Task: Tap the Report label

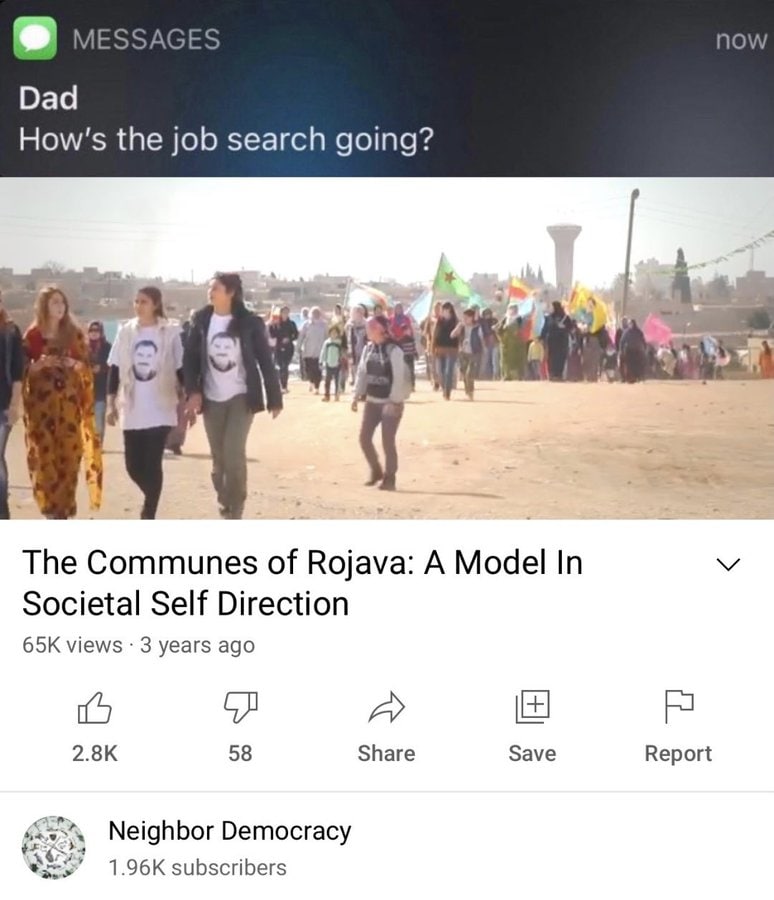Action: [678, 754]
